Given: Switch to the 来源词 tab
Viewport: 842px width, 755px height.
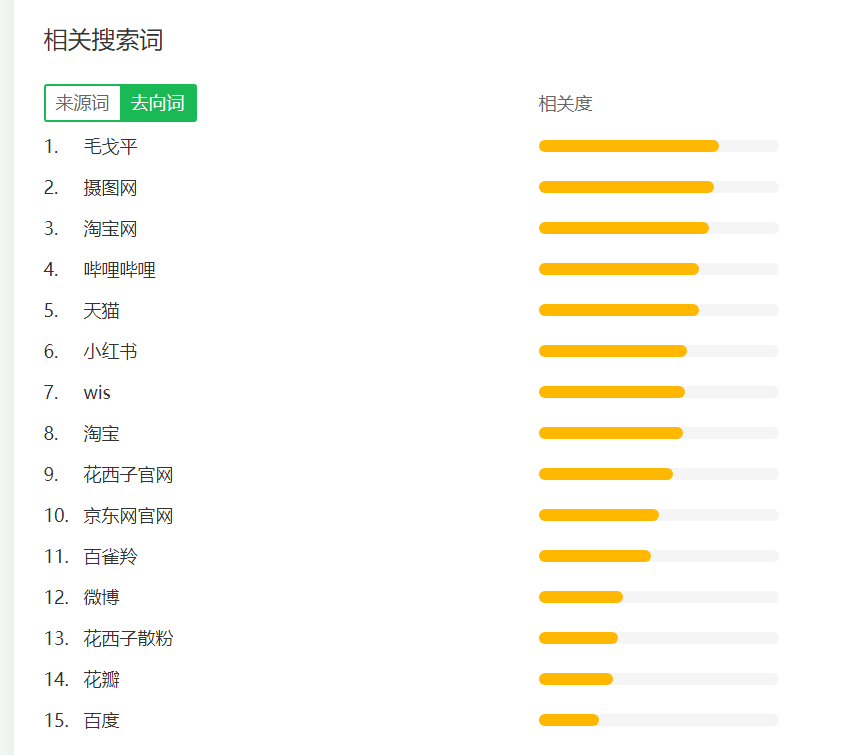Looking at the screenshot, I should tap(83, 103).
